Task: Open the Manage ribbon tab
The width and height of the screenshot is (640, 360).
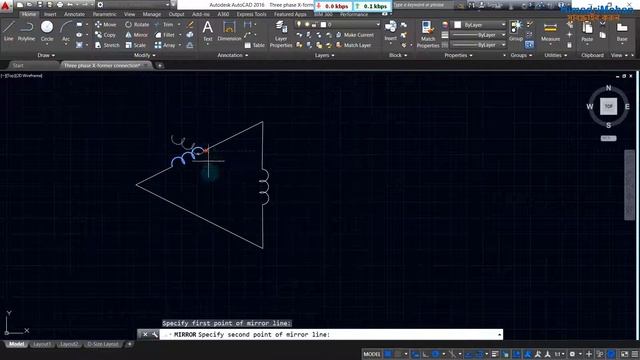Action: point(151,14)
